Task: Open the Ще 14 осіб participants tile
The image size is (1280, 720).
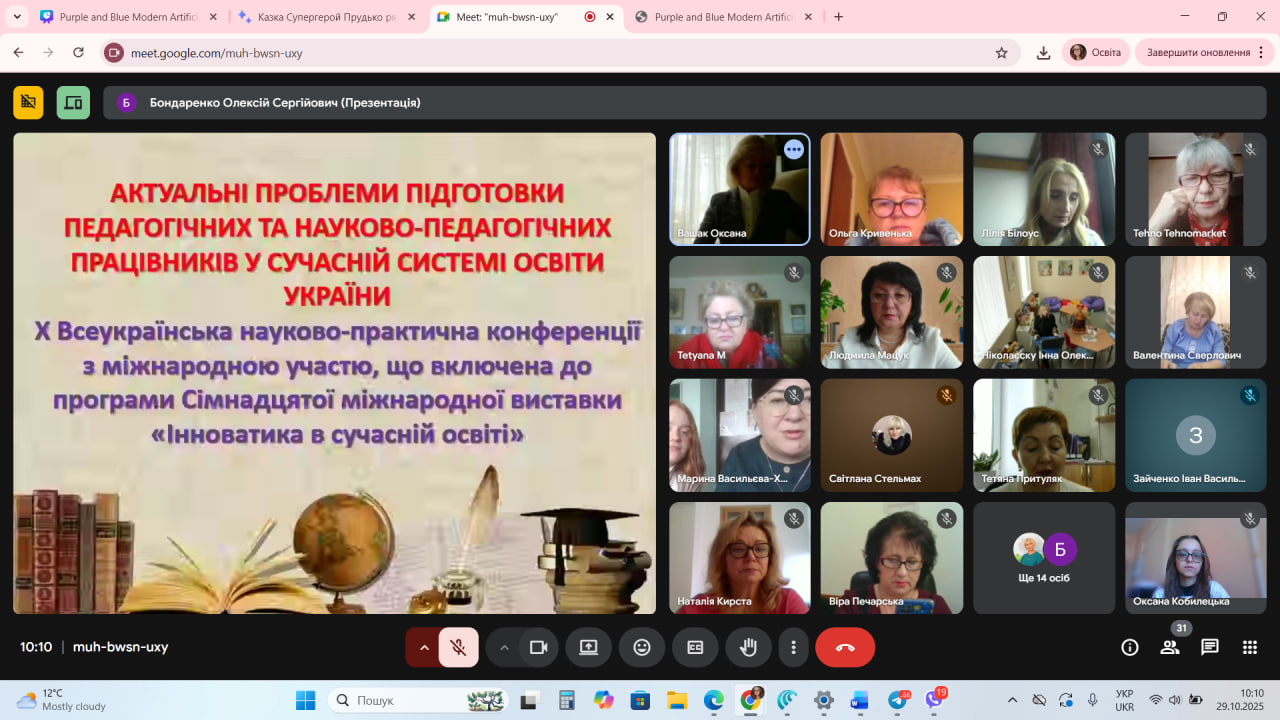Action: tap(1044, 558)
